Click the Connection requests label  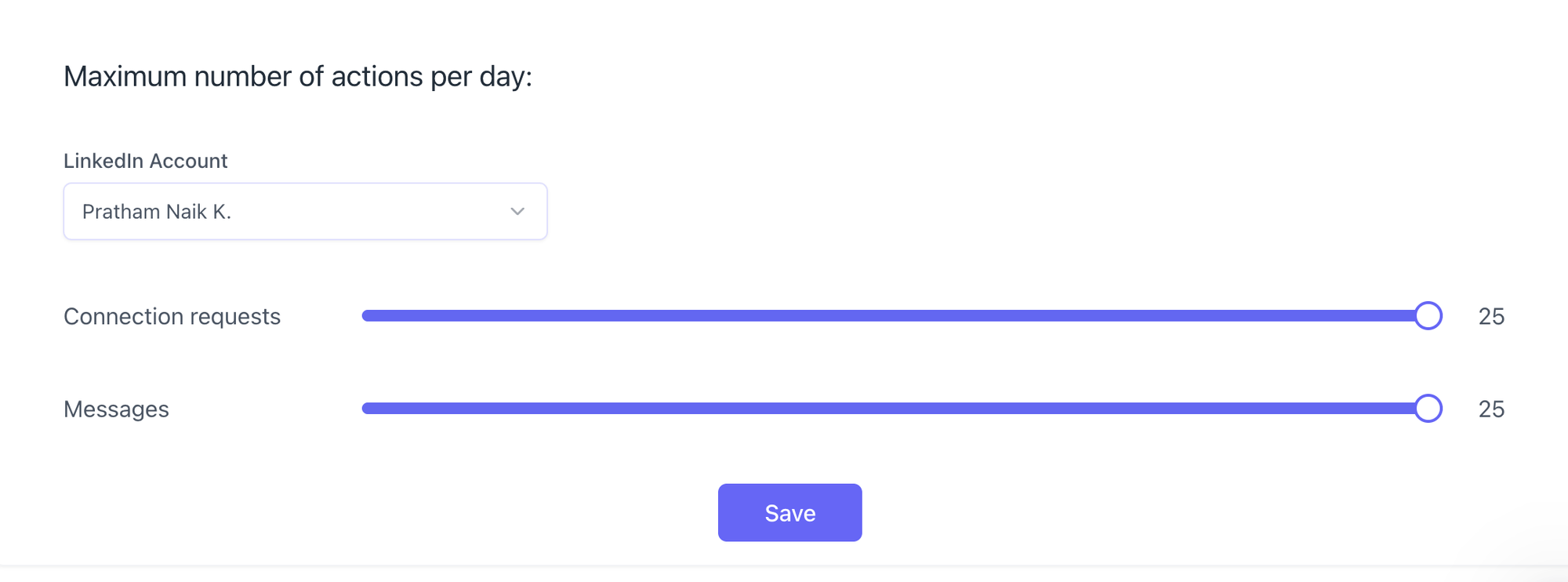(x=172, y=317)
